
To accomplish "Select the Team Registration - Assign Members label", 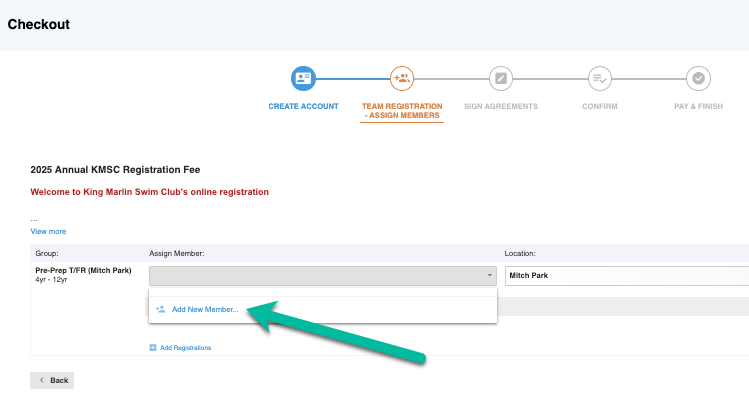I will pyautogui.click(x=401, y=111).
